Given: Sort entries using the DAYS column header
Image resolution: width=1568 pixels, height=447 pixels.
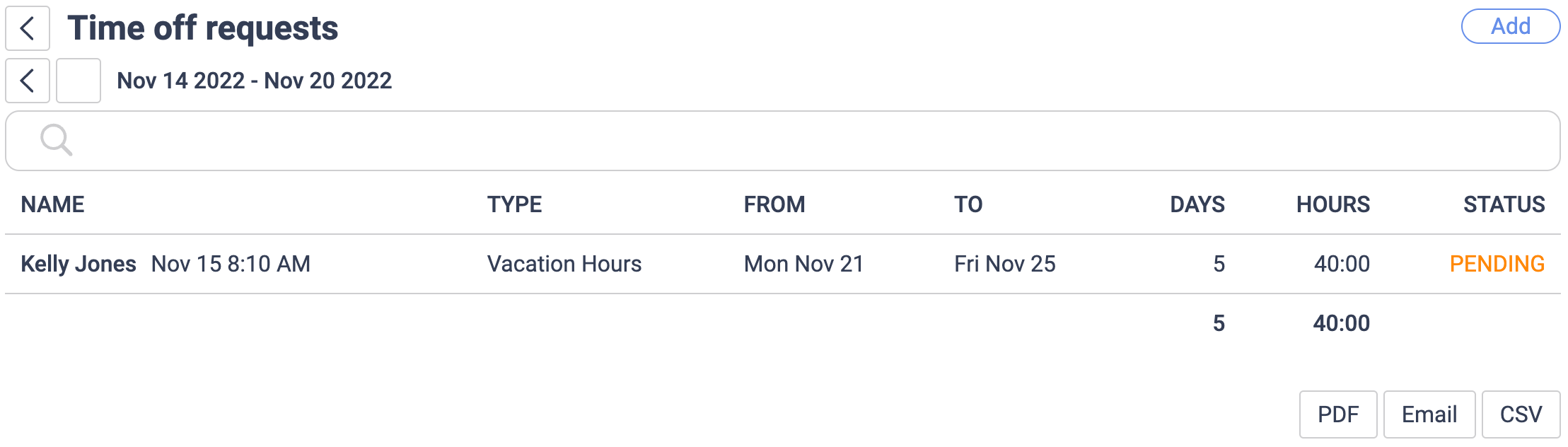Looking at the screenshot, I should pos(1196,204).
